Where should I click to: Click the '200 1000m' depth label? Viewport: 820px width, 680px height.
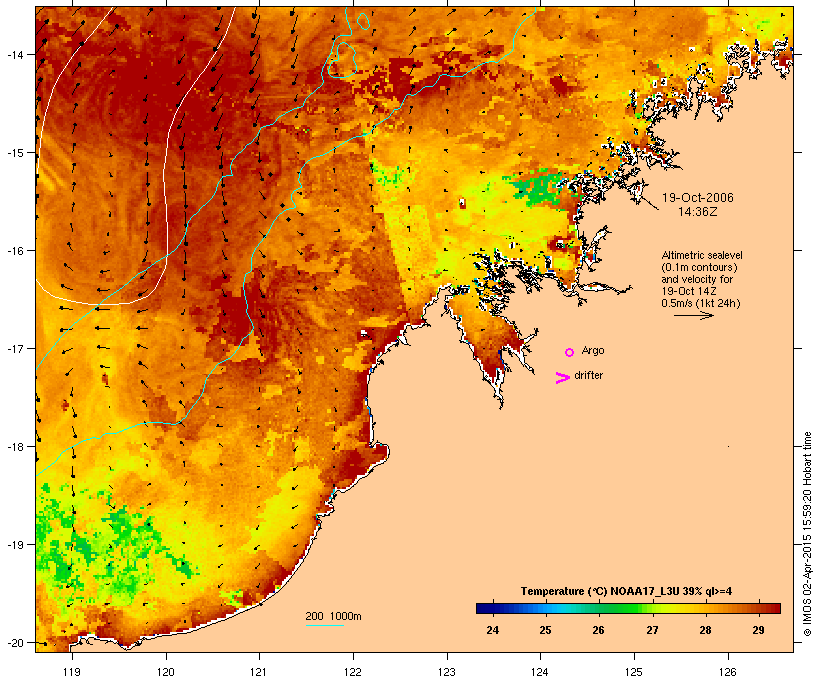(x=333, y=616)
